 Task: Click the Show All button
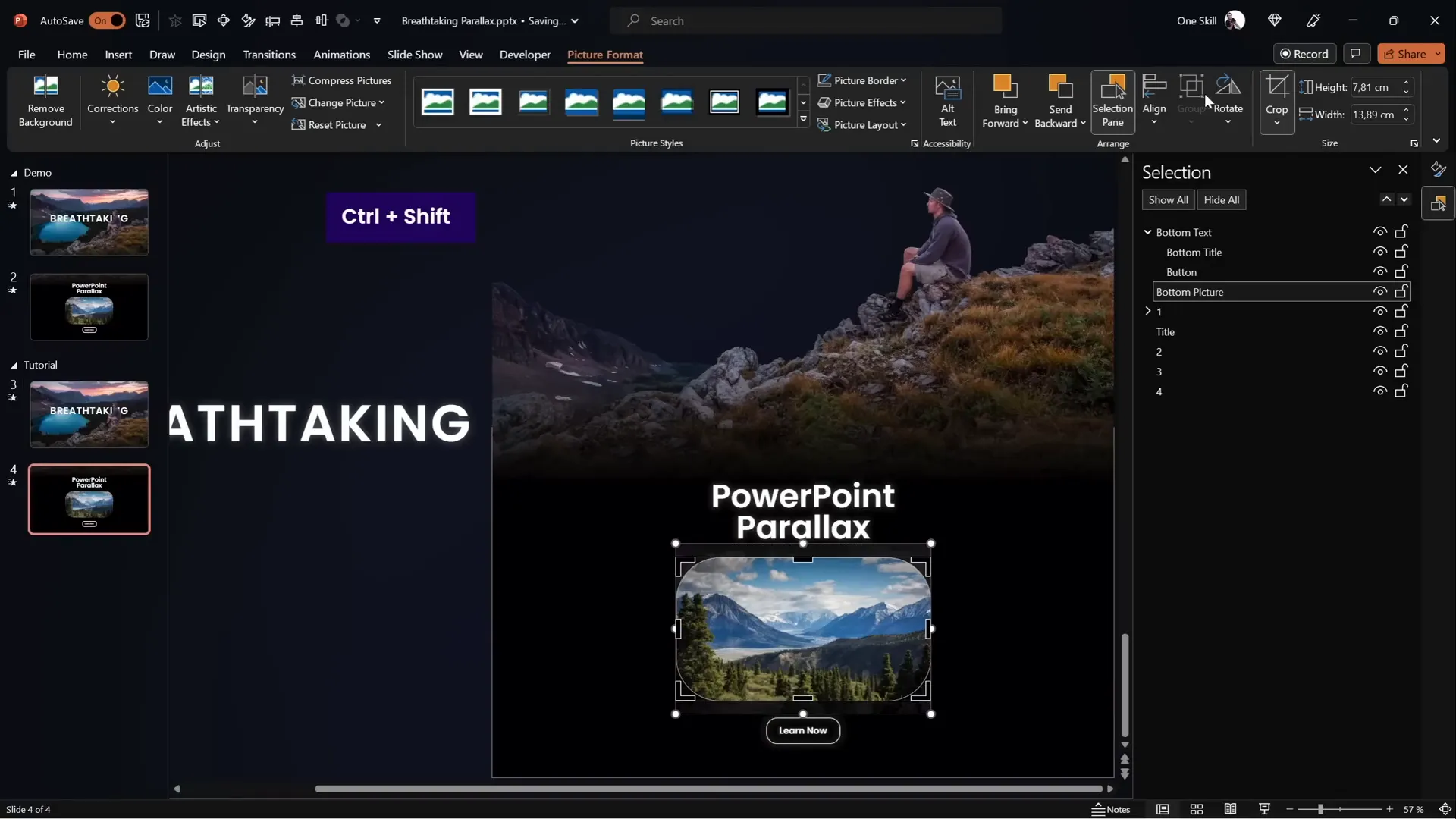coord(1168,199)
